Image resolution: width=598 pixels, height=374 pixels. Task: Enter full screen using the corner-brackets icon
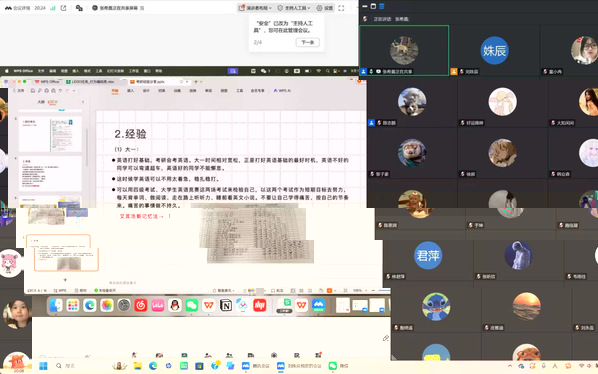[x=341, y=8]
